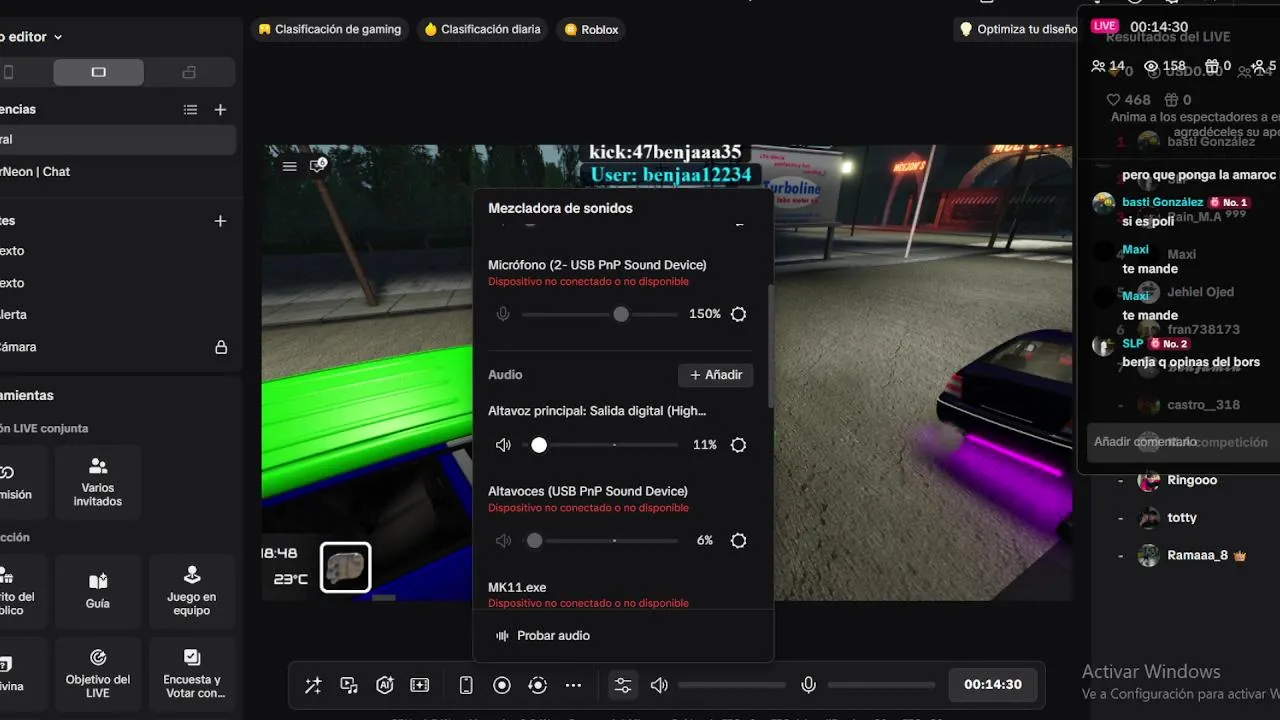
Task: Open settings for Altavoz principal
Action: [x=738, y=445]
